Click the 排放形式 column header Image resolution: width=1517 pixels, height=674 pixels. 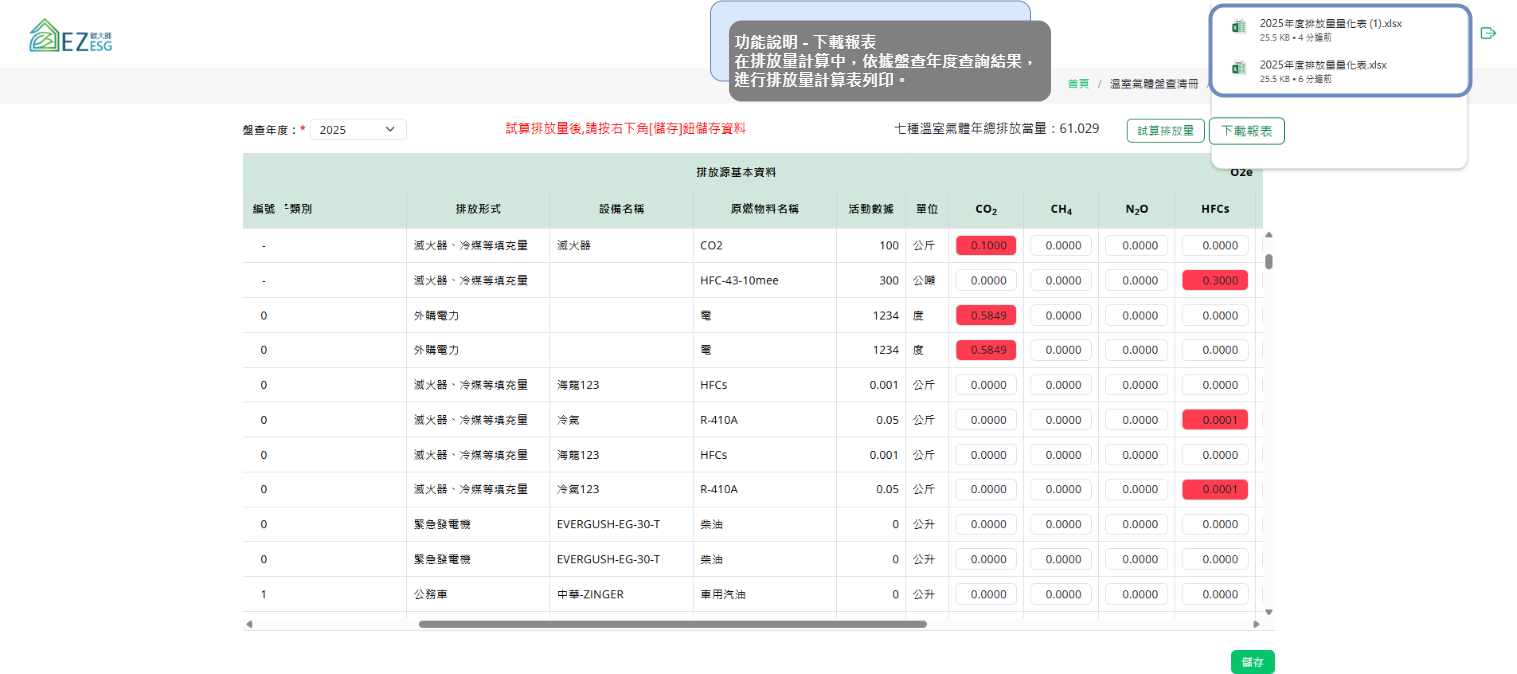pos(478,209)
